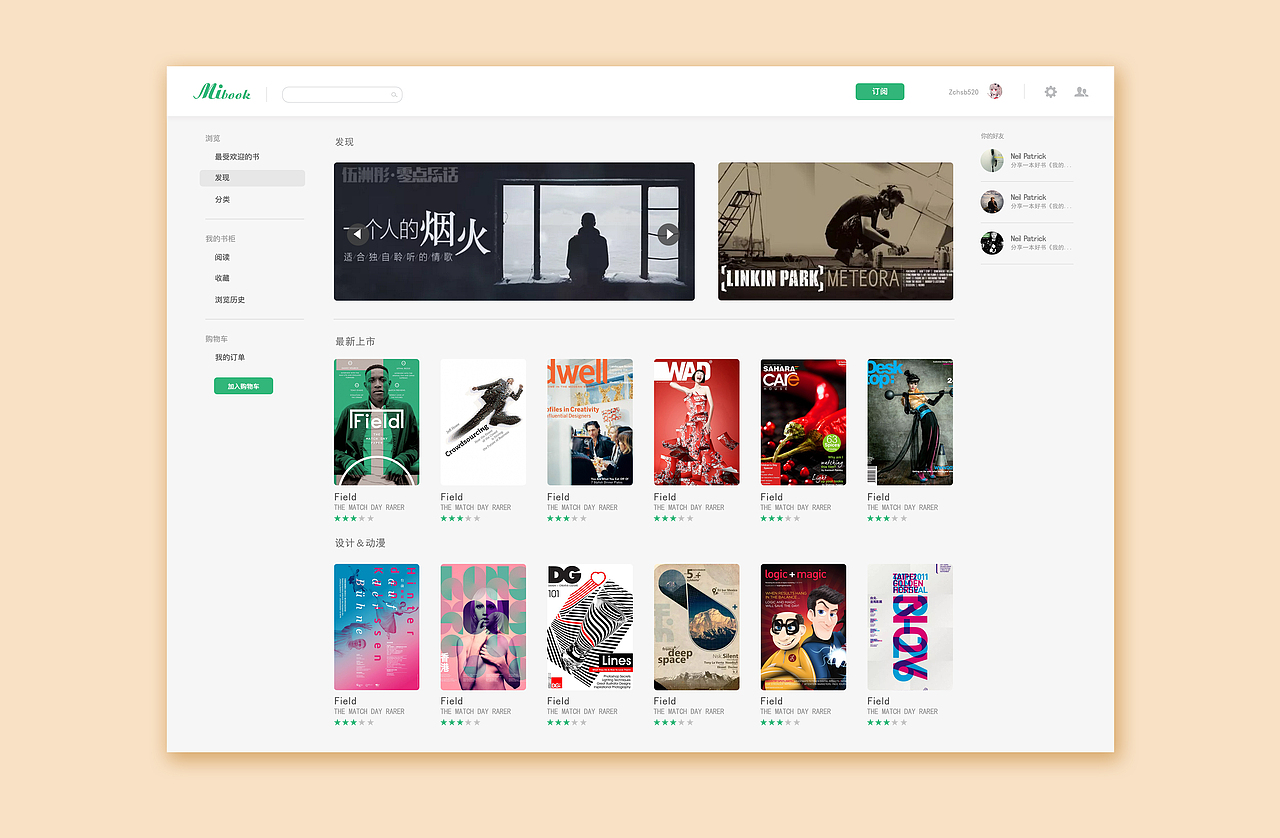This screenshot has height=838, width=1280.
Task: Open the Crowdsourcing book cover
Action: click(483, 422)
